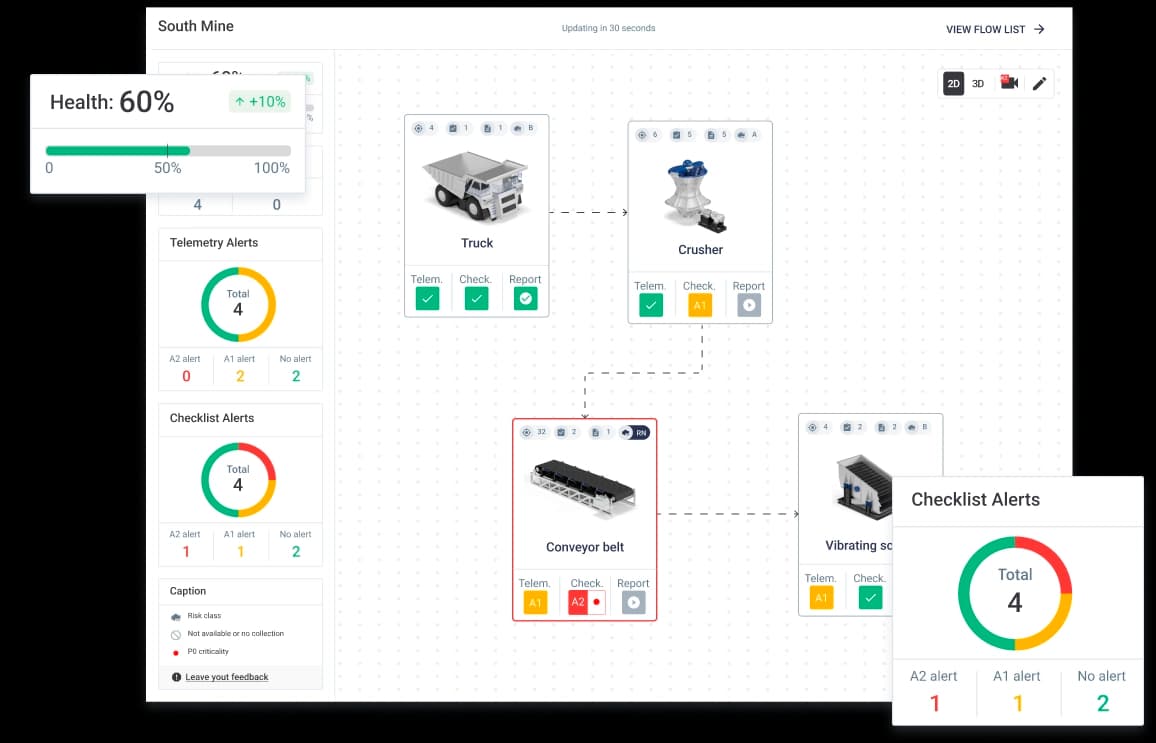The image size is (1156, 743).
Task: Click Conveyor belt's A1 telemetry badge
Action: click(x=535, y=602)
